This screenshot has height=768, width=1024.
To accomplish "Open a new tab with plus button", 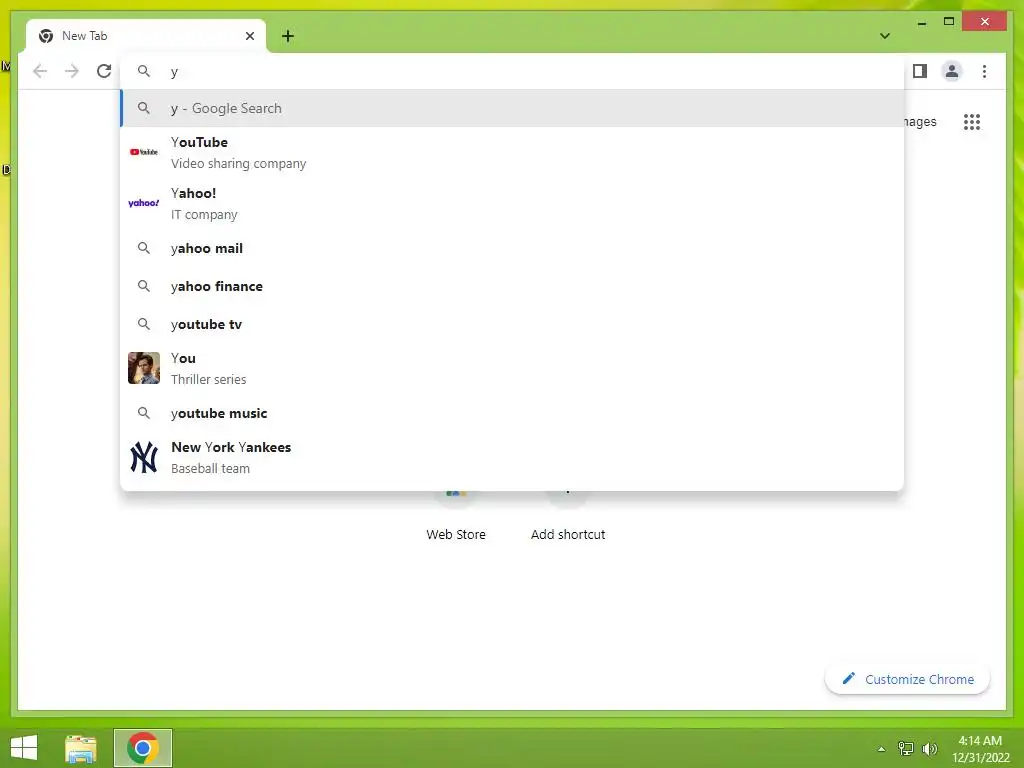I will click(x=288, y=36).
